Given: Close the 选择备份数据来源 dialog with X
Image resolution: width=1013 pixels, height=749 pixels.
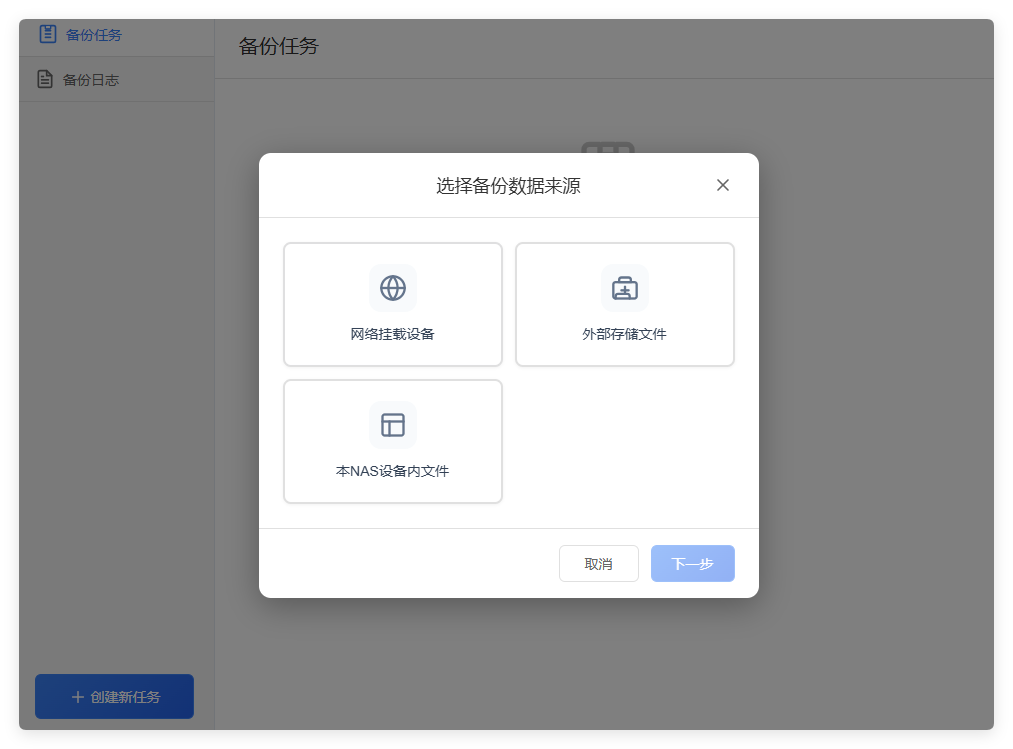Looking at the screenshot, I should tap(723, 185).
